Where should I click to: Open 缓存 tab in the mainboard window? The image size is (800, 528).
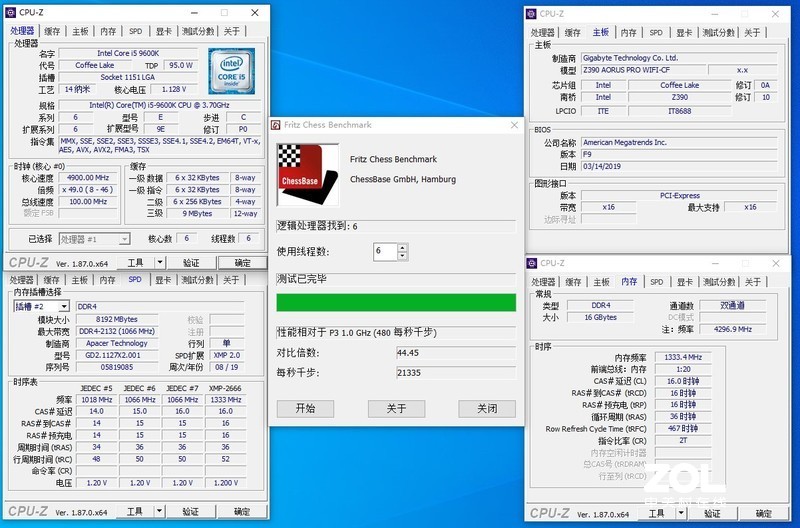[572, 33]
